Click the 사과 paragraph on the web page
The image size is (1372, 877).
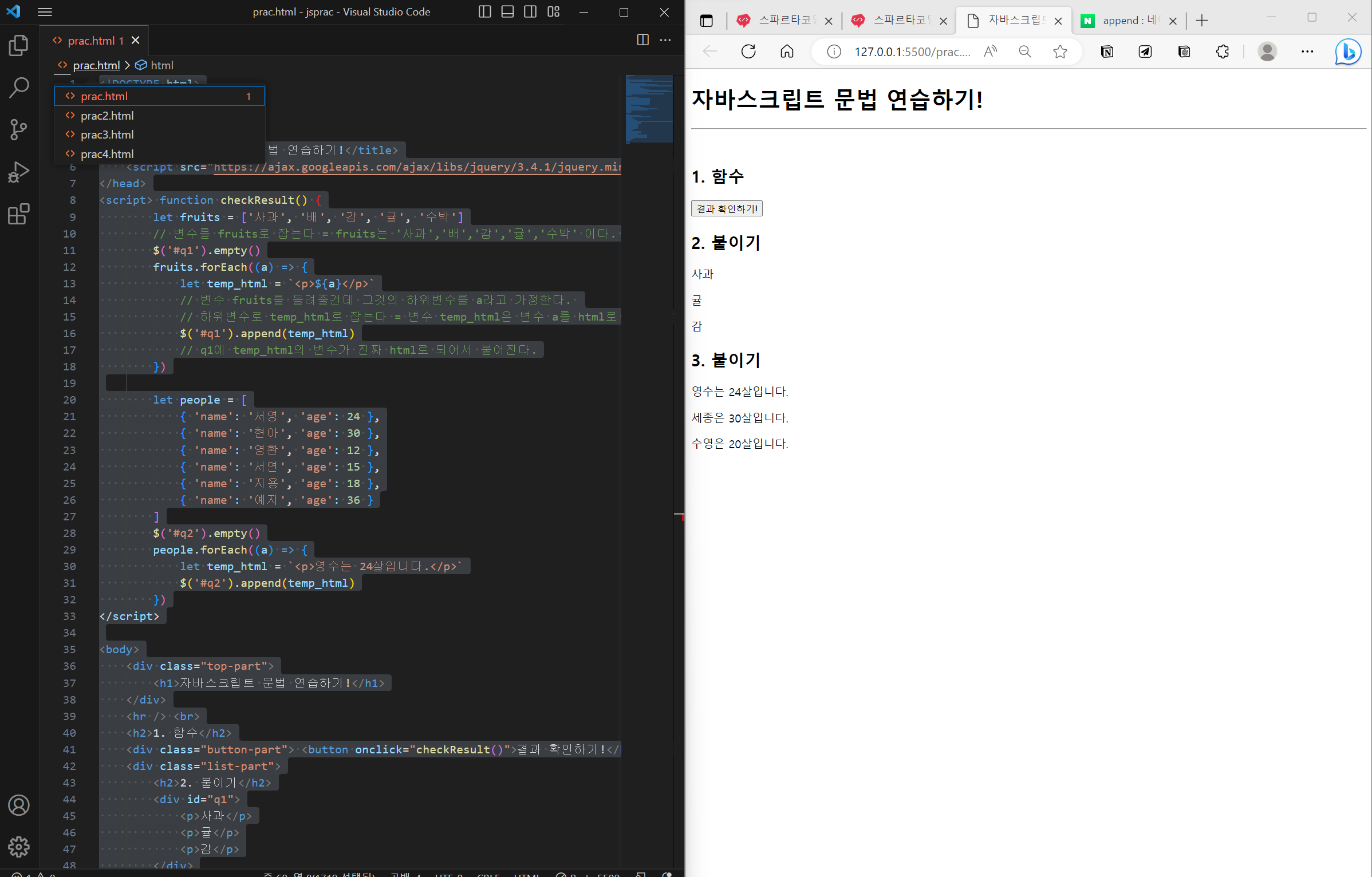point(703,274)
